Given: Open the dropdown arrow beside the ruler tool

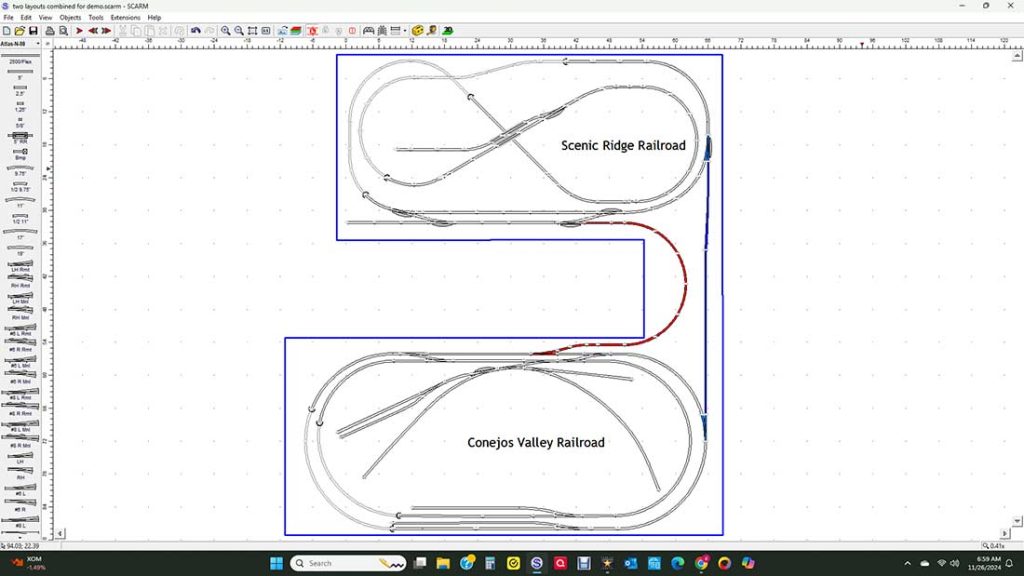Looking at the screenshot, I should coord(406,30).
